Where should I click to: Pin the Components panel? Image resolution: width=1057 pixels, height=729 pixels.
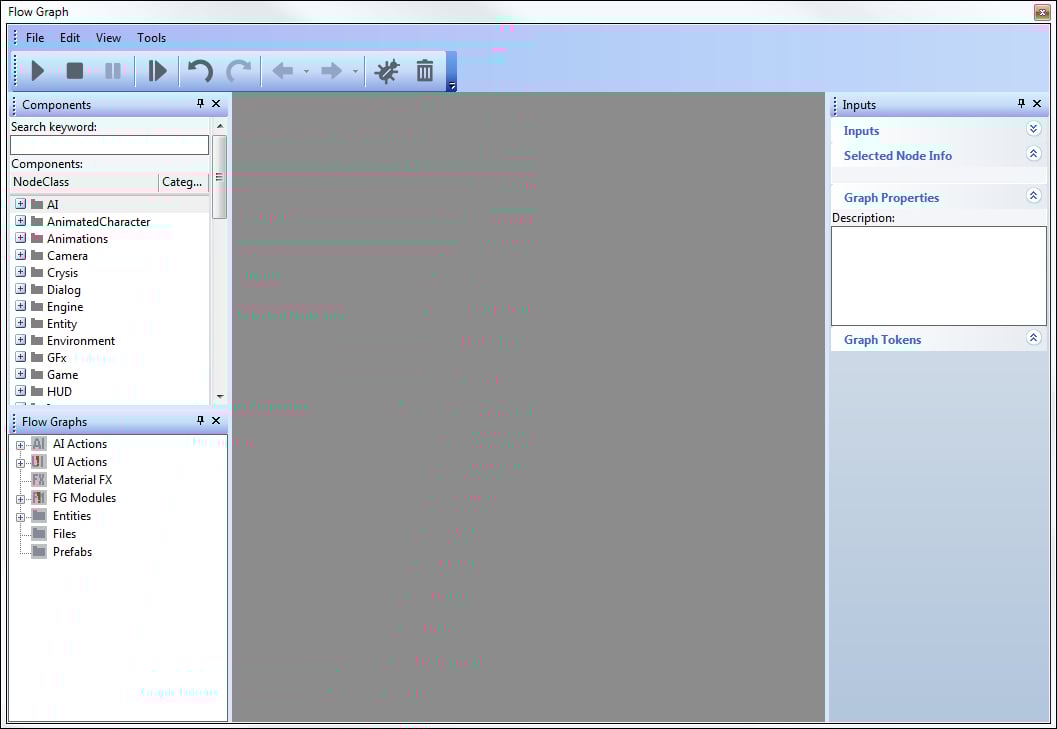pos(200,104)
